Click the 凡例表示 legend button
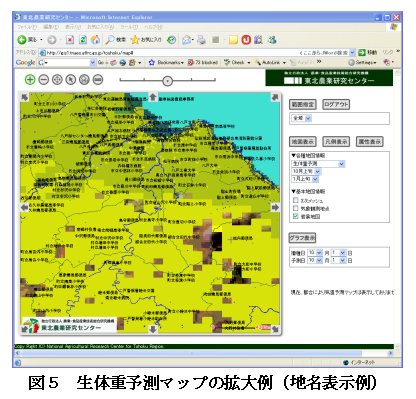This screenshot has width=416, height=399. coord(336,142)
